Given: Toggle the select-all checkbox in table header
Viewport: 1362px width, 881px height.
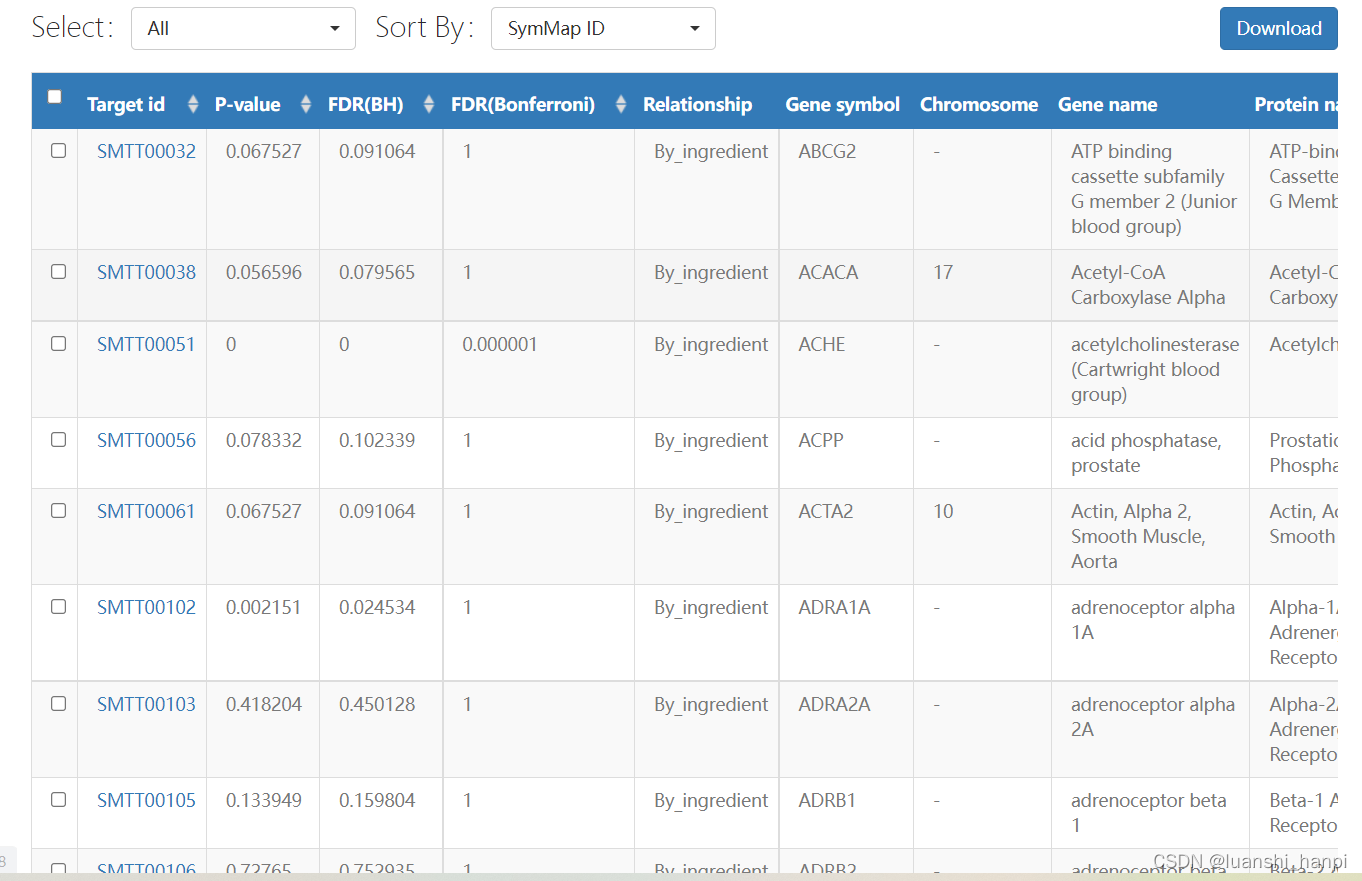Looking at the screenshot, I should tap(55, 97).
